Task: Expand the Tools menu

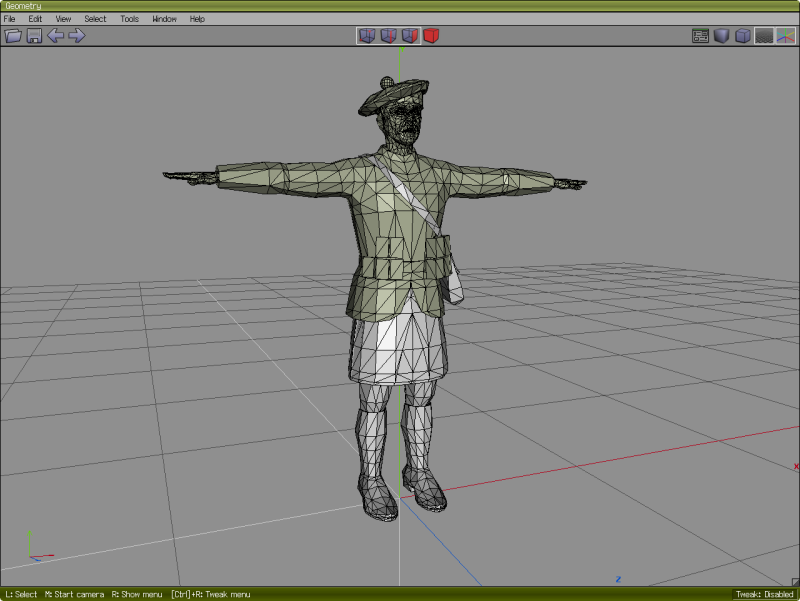Action: (130, 19)
